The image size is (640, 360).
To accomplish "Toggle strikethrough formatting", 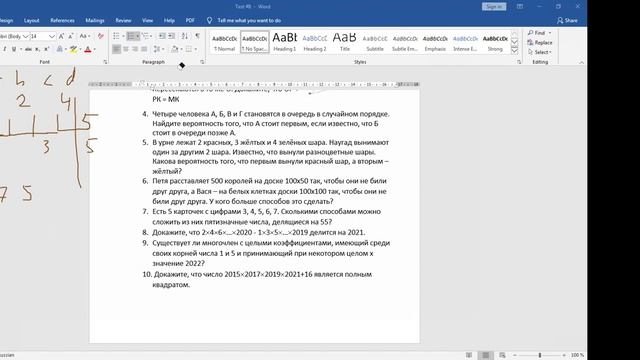I will click(x=28, y=49).
